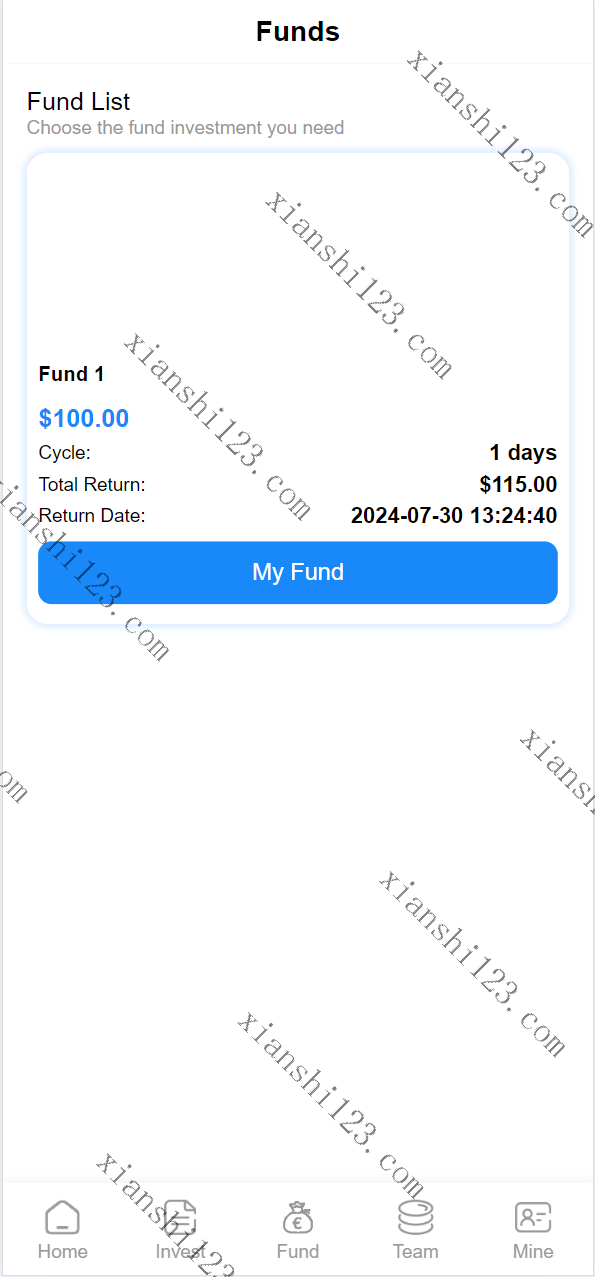Viewport: 595px width, 1277px height.
Task: Open the Team coins stack icon
Action: pos(415,1217)
